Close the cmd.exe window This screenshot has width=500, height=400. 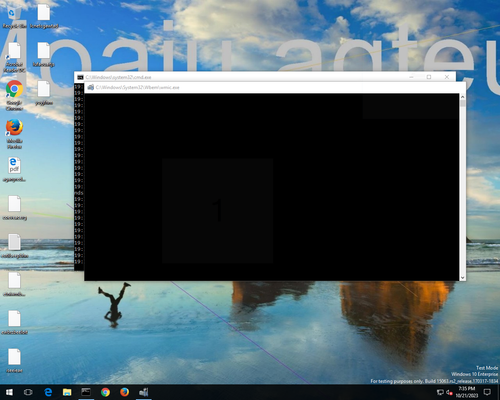click(x=447, y=77)
